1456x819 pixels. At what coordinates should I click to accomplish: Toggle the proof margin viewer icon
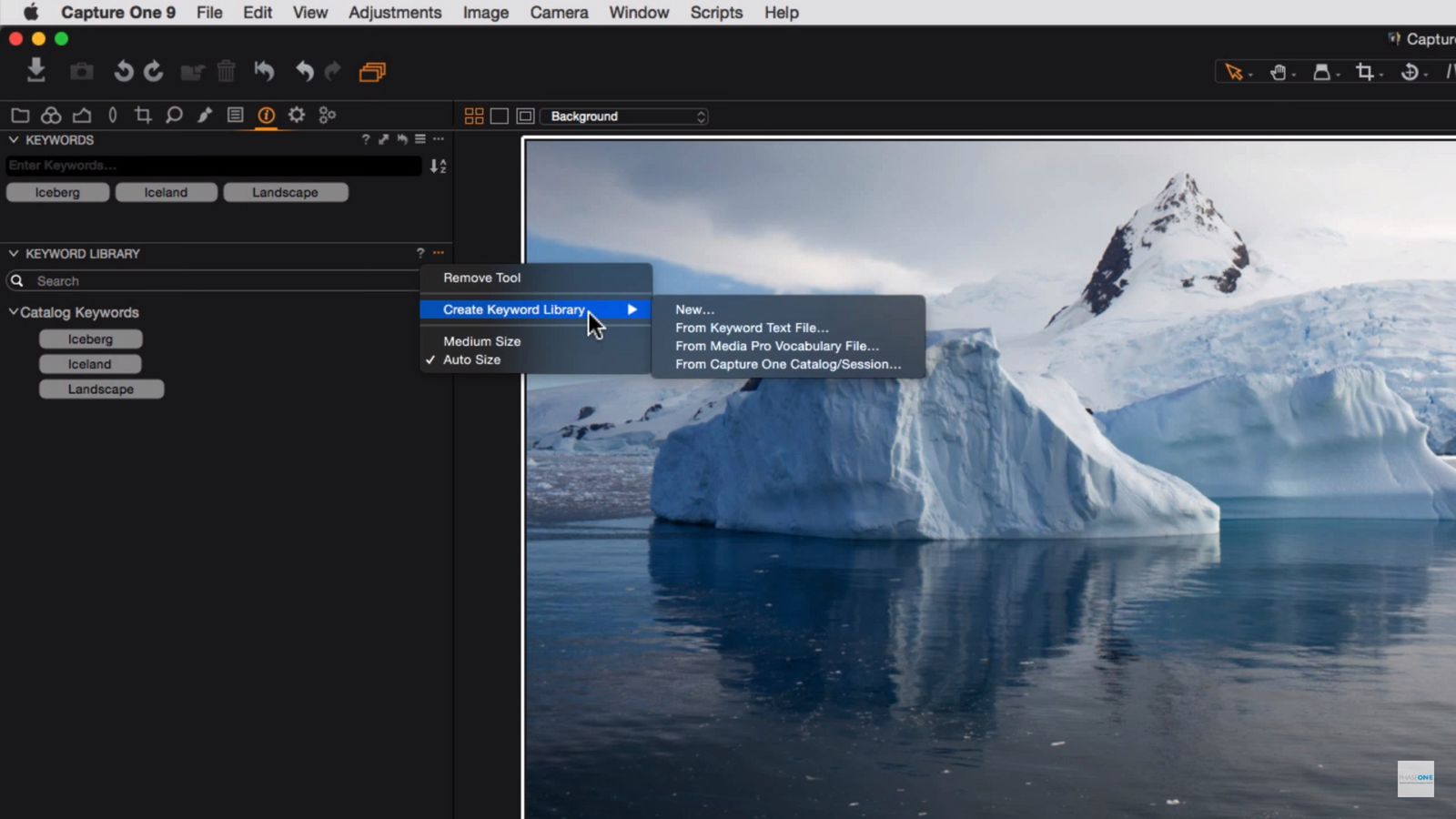525,116
